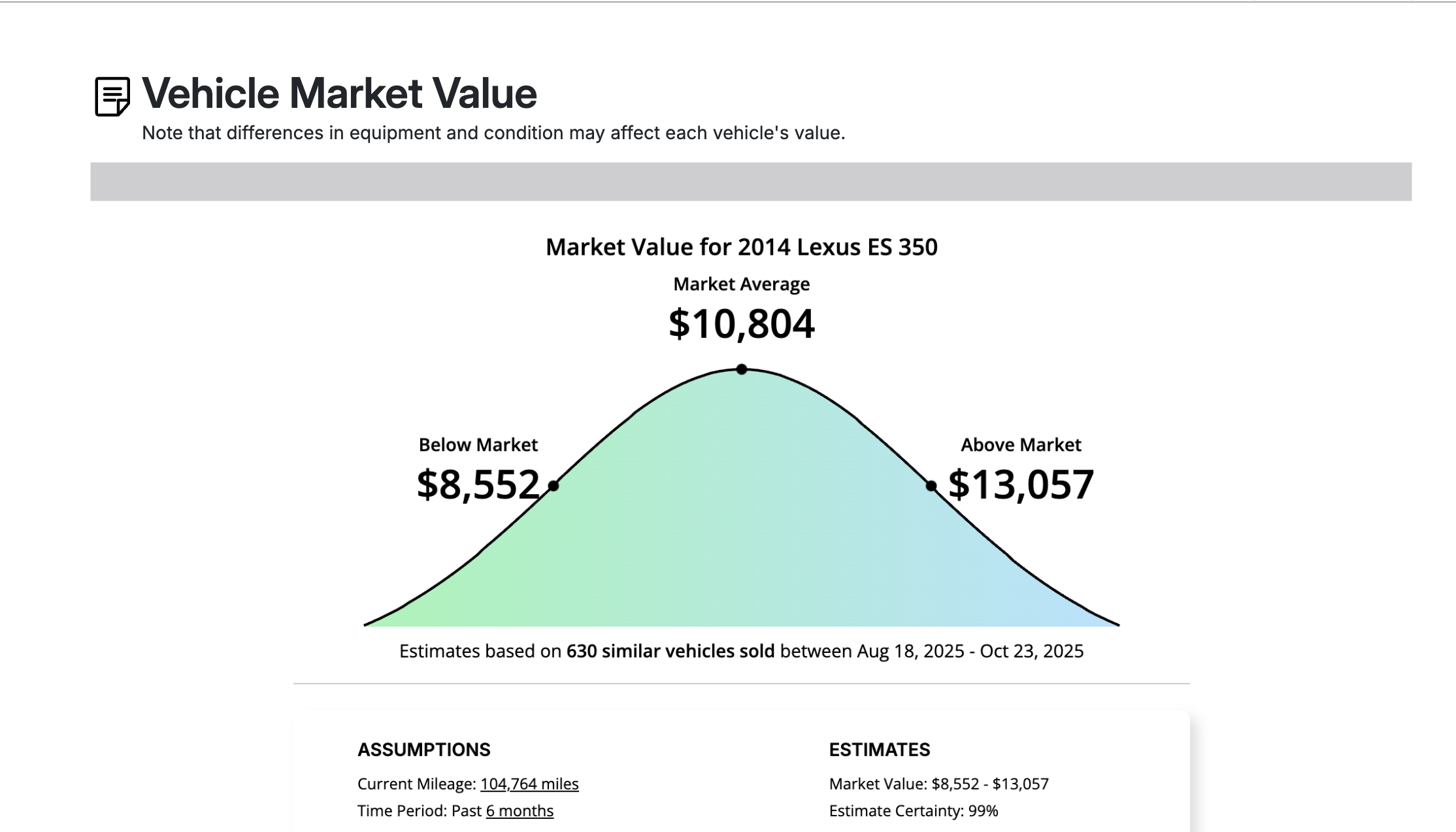Select the Market Average data point marker

740,369
